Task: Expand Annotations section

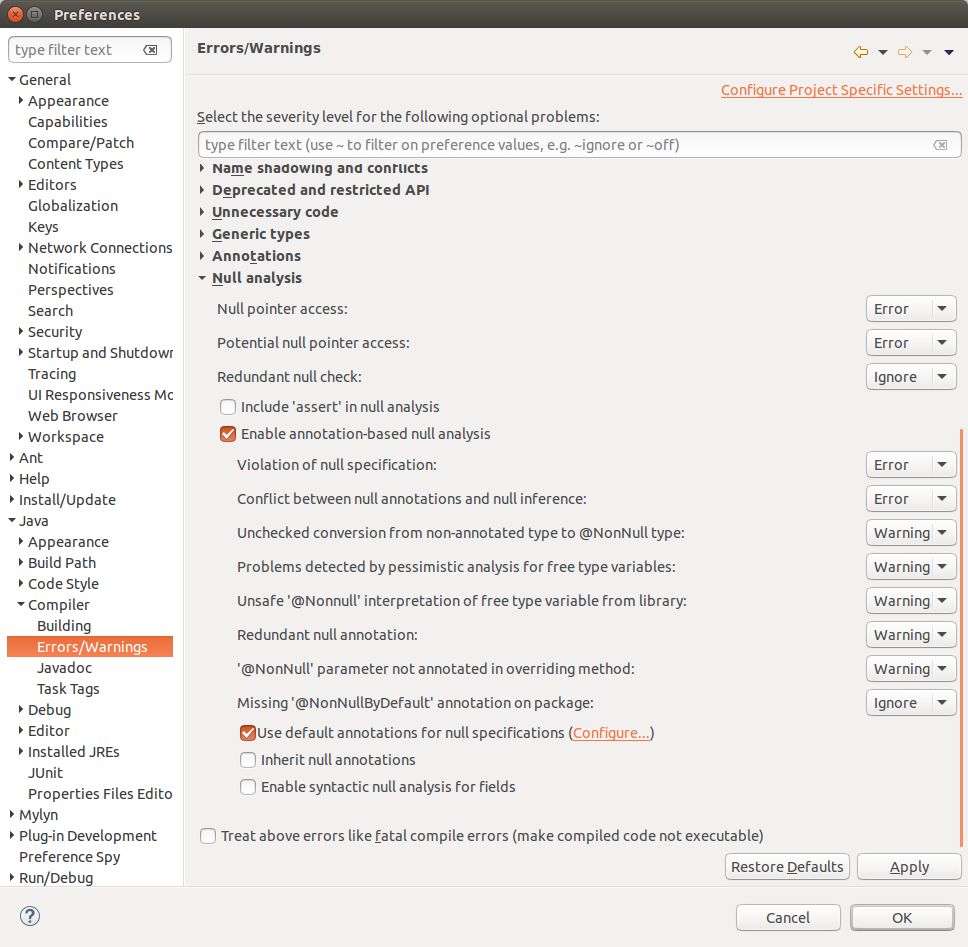Action: [202, 256]
